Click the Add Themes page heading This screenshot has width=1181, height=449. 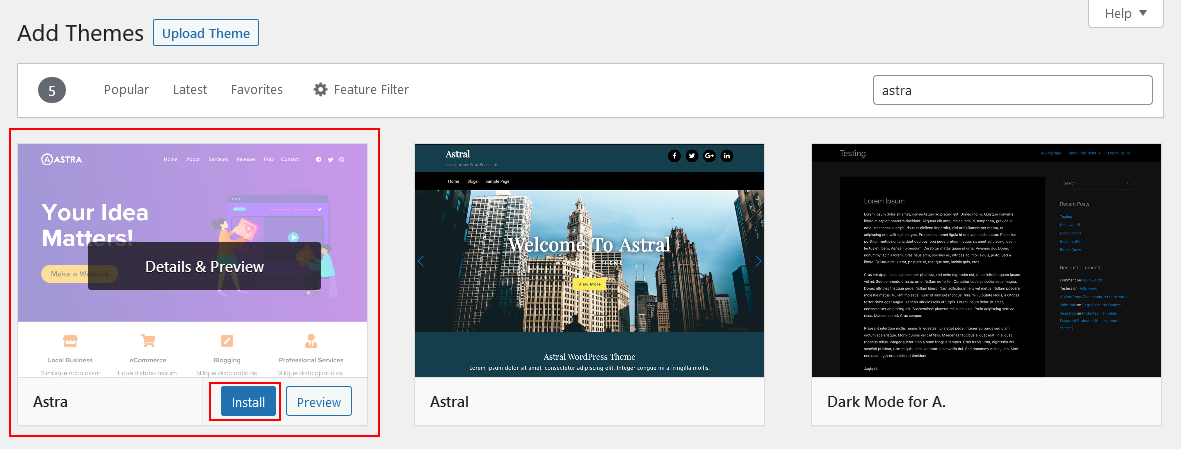tap(81, 33)
